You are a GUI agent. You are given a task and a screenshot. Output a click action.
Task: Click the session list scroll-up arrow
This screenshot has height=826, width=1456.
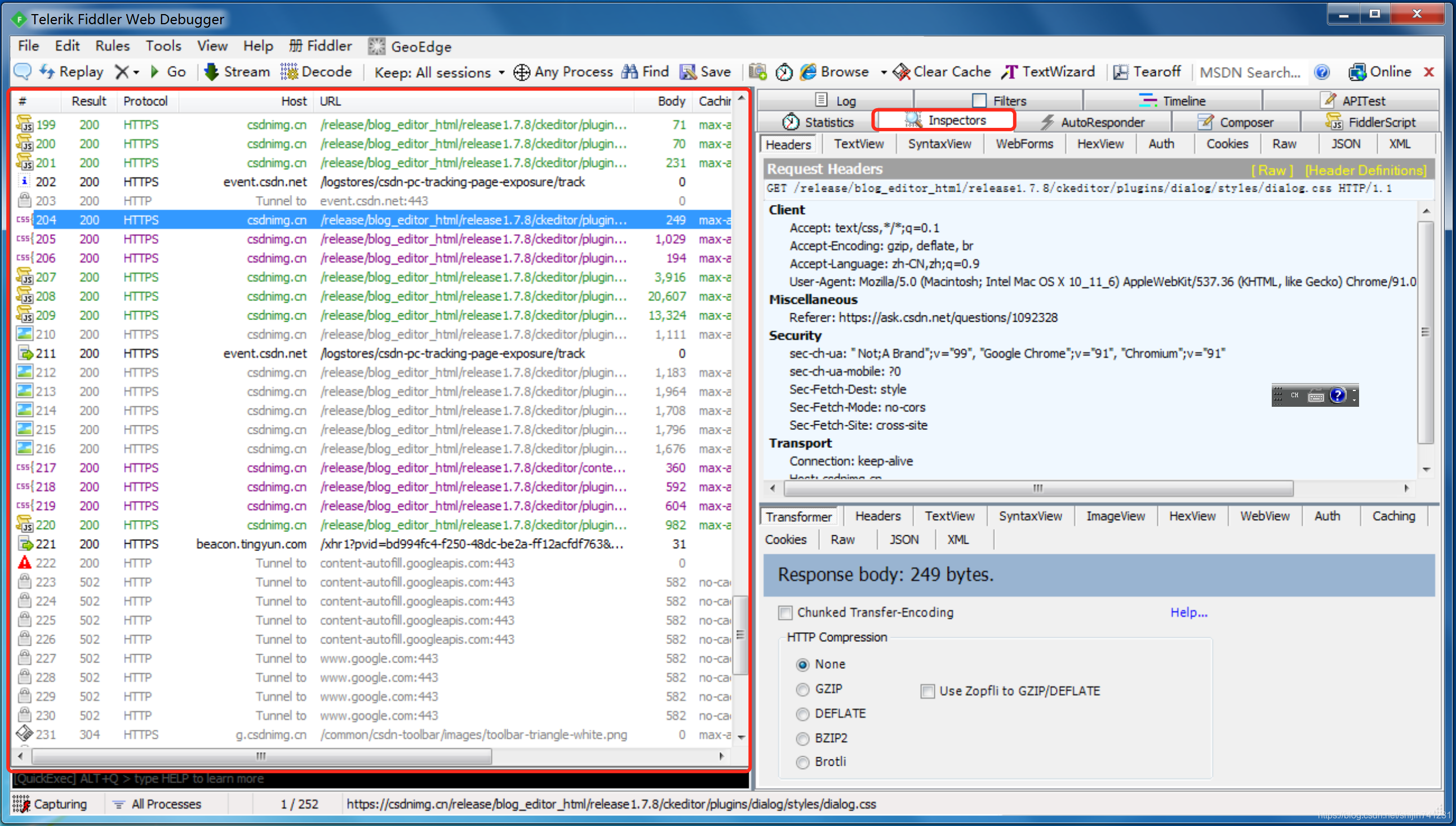pyautogui.click(x=741, y=99)
